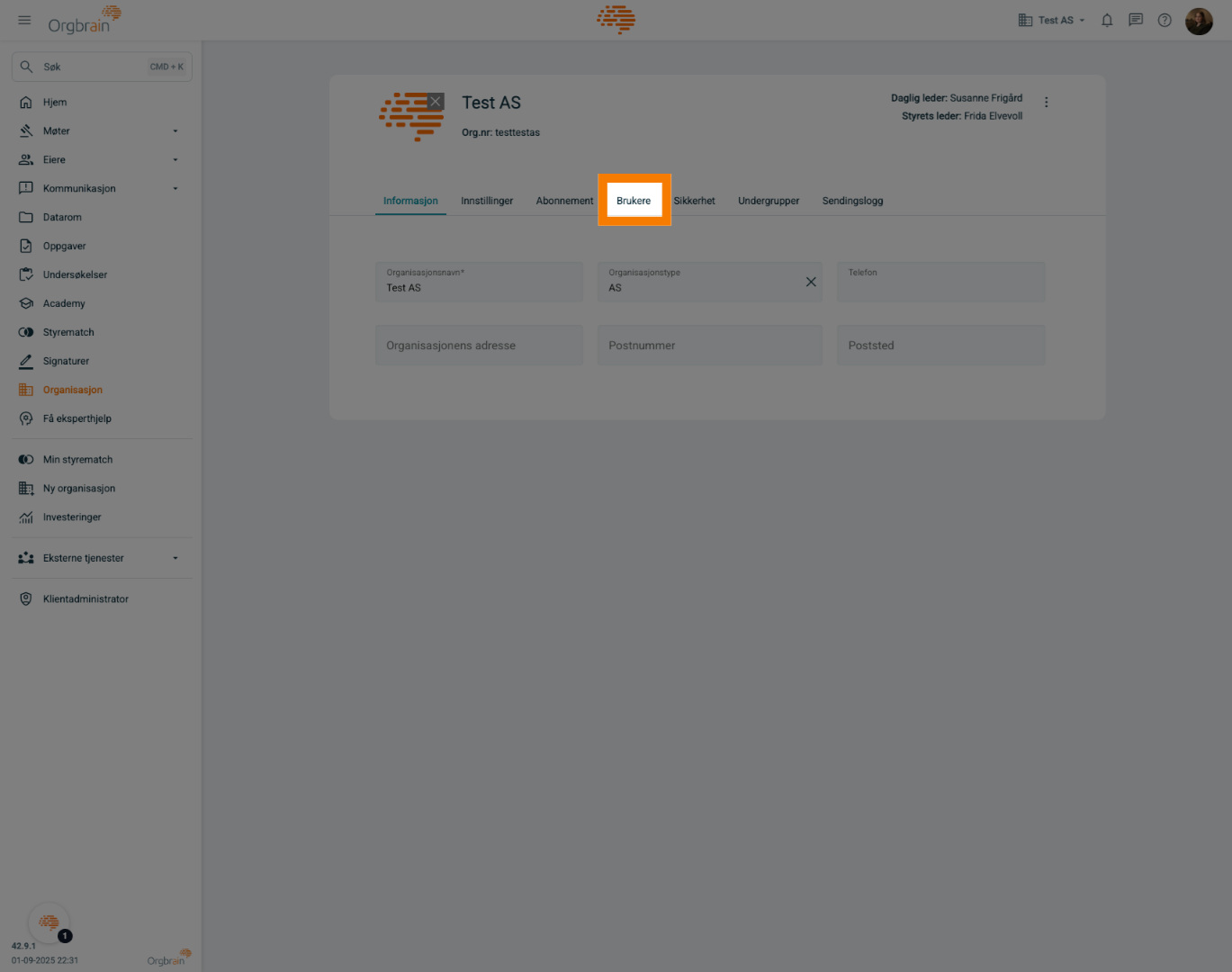Open the Organisasjonstype dropdown field

(710, 282)
